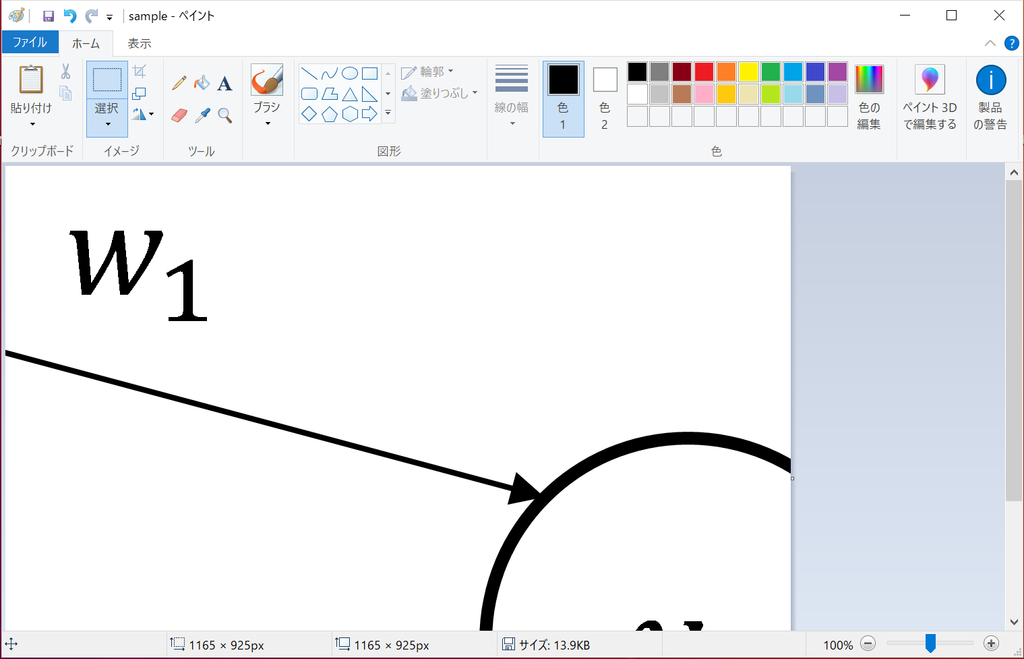Switch to the View (表示) tab
The height and width of the screenshot is (659, 1024).
click(x=139, y=43)
